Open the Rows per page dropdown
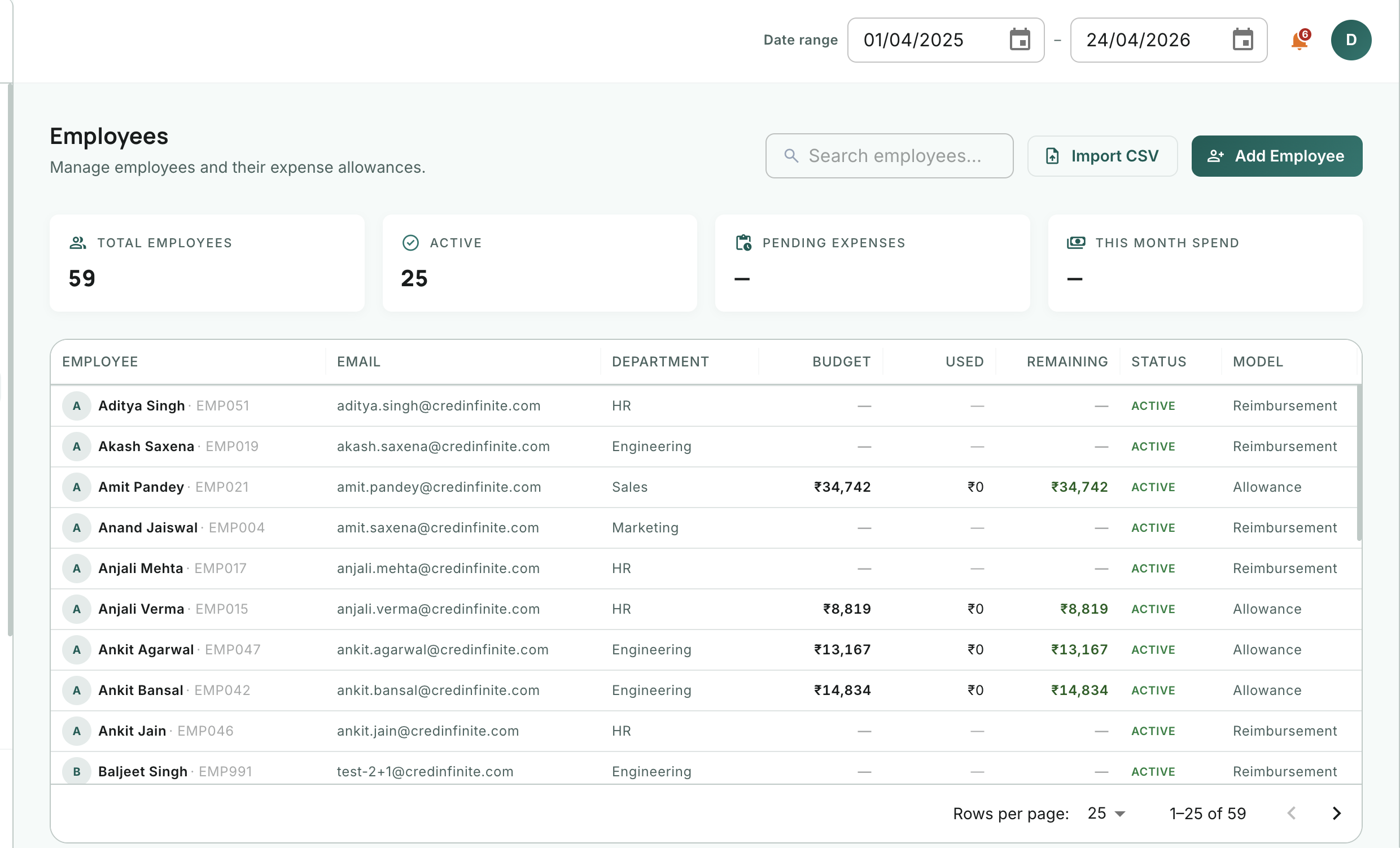 (1106, 814)
